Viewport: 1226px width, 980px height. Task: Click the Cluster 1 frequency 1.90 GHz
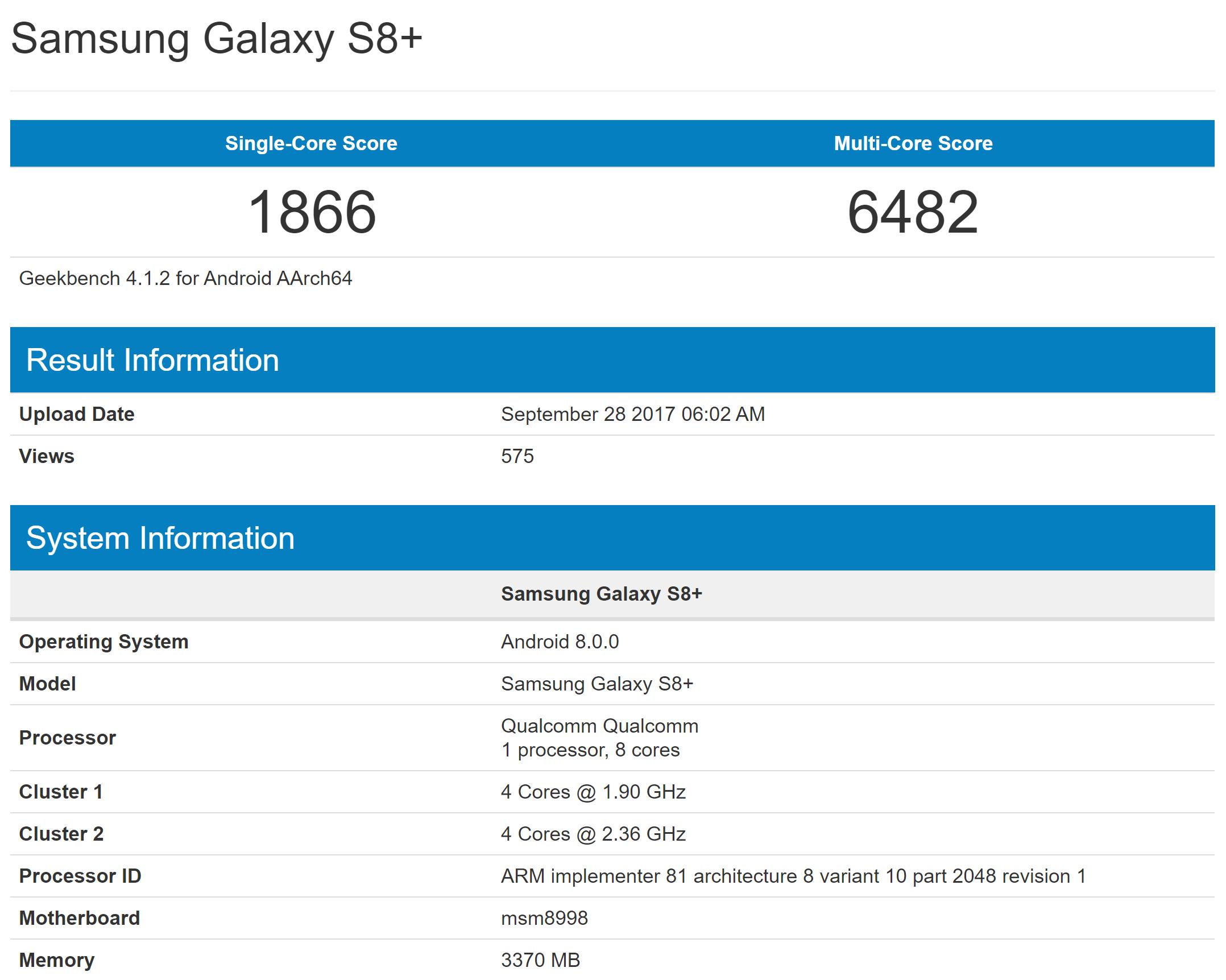(x=593, y=792)
